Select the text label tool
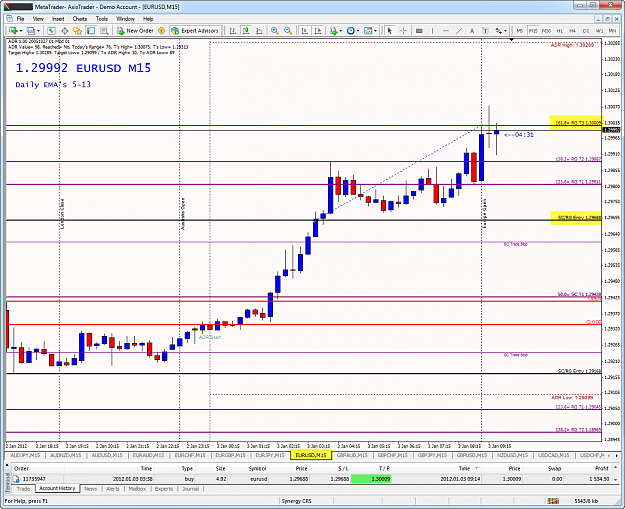Image resolution: width=625 pixels, height=509 pixels. (x=485, y=31)
